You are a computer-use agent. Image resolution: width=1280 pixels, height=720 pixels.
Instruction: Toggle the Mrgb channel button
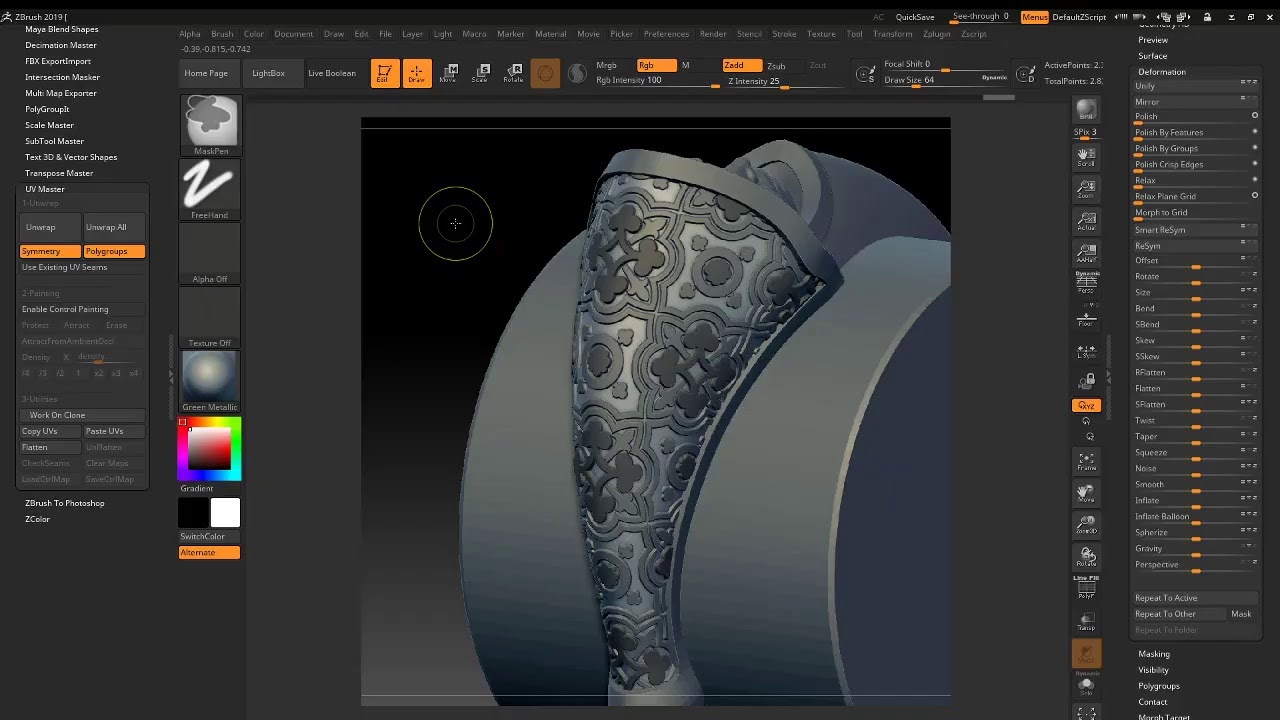point(606,65)
